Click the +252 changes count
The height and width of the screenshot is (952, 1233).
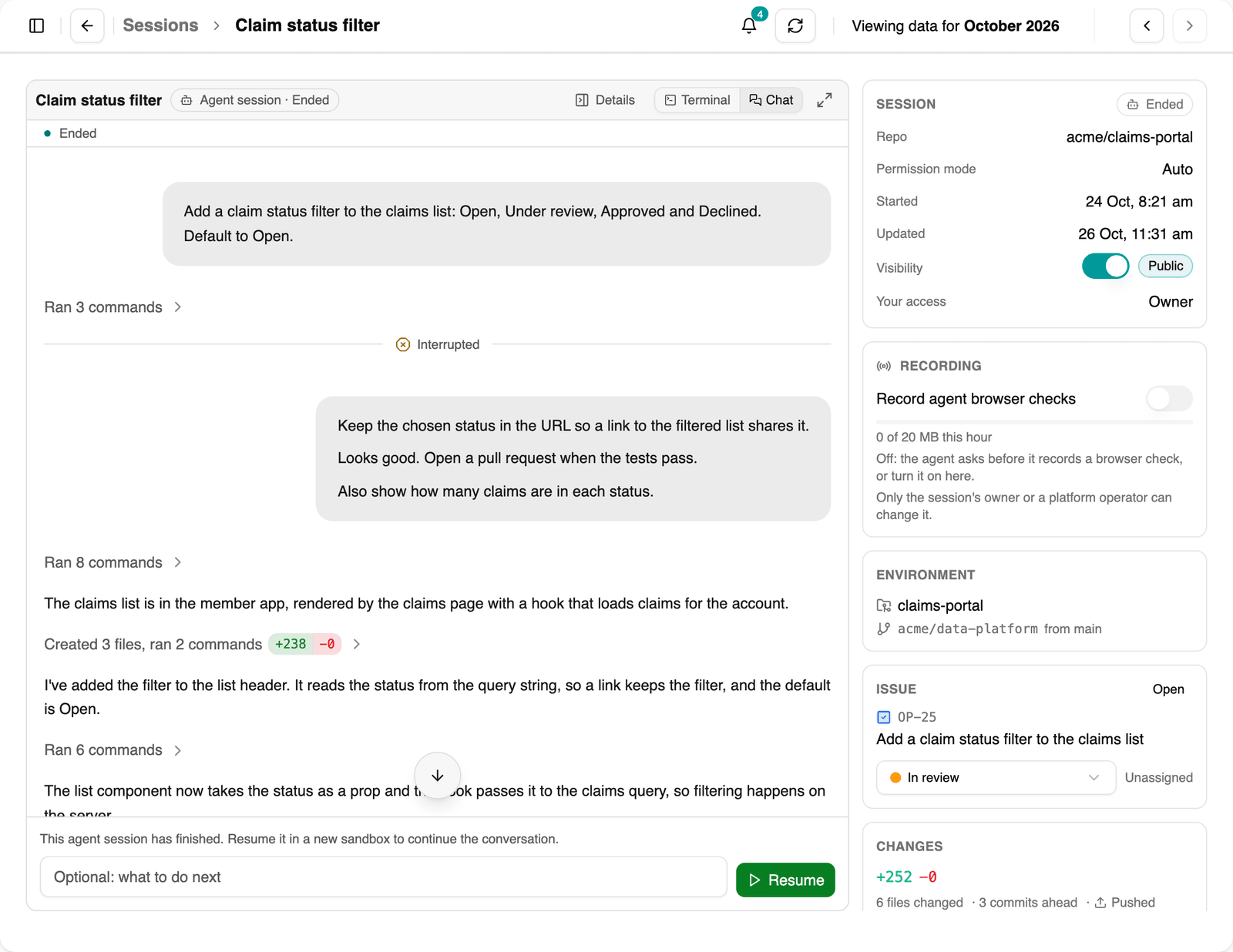(894, 877)
